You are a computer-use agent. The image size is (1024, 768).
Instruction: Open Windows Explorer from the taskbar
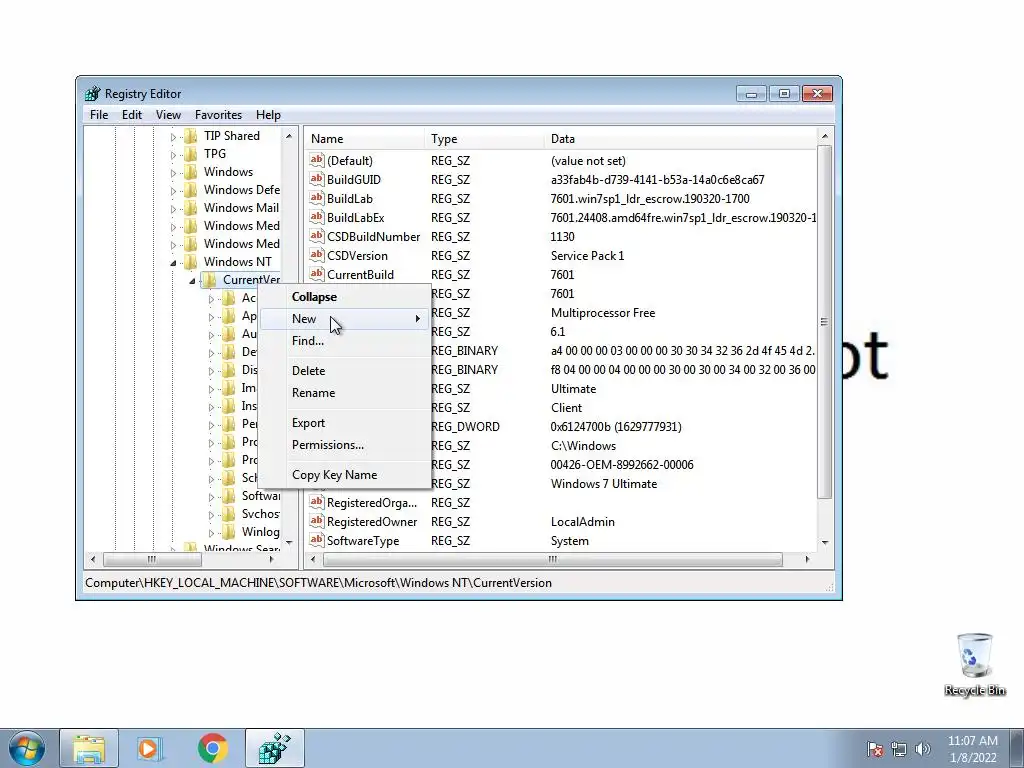pyautogui.click(x=89, y=748)
